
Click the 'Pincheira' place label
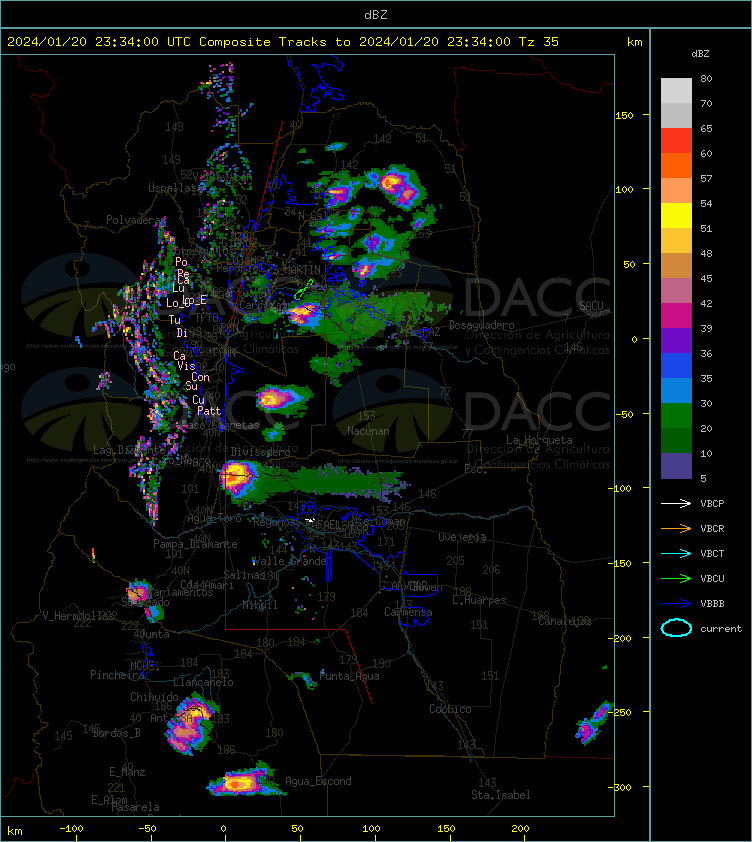click(117, 674)
